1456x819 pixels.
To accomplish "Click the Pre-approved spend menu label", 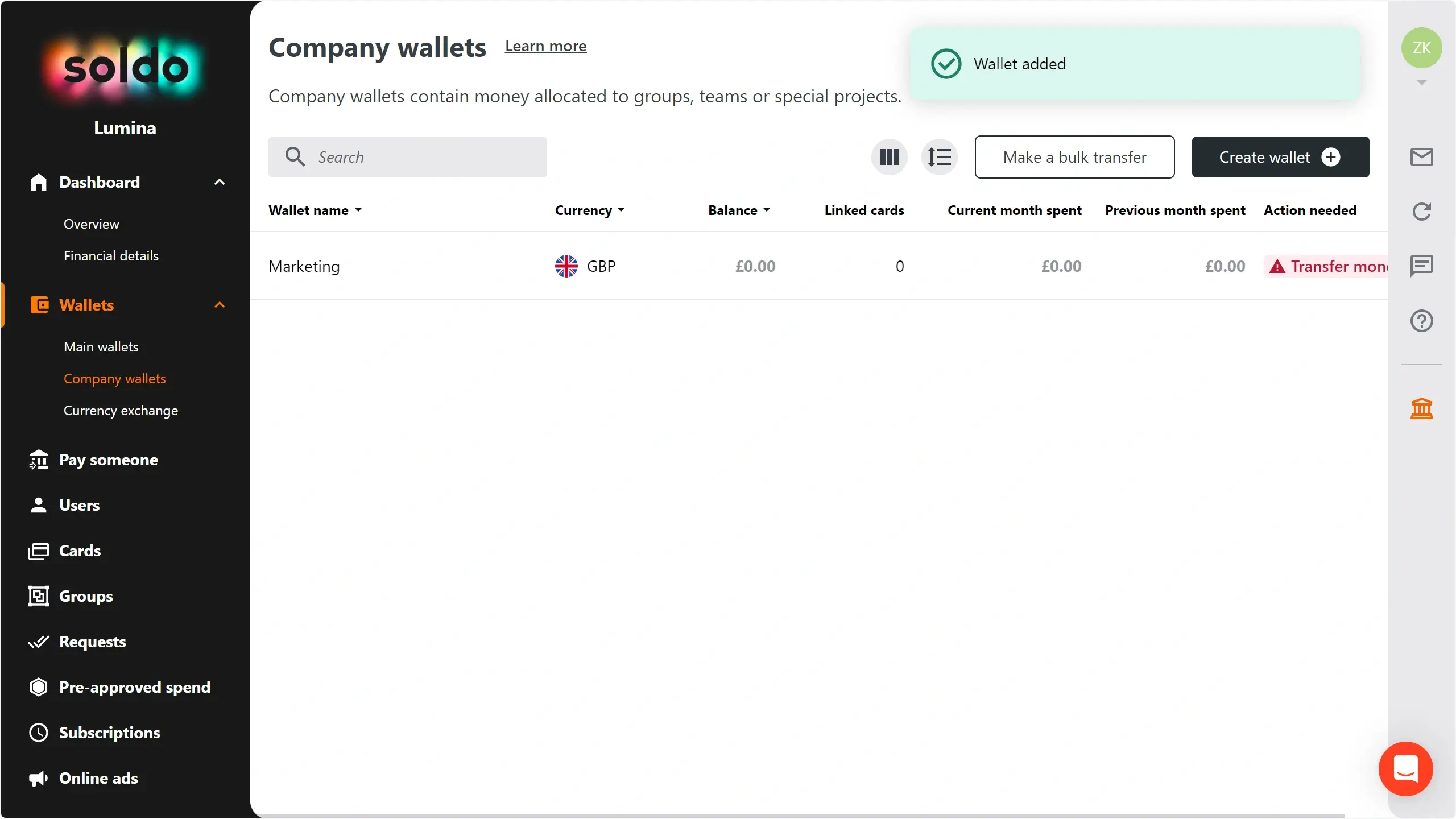I will coord(135,687).
